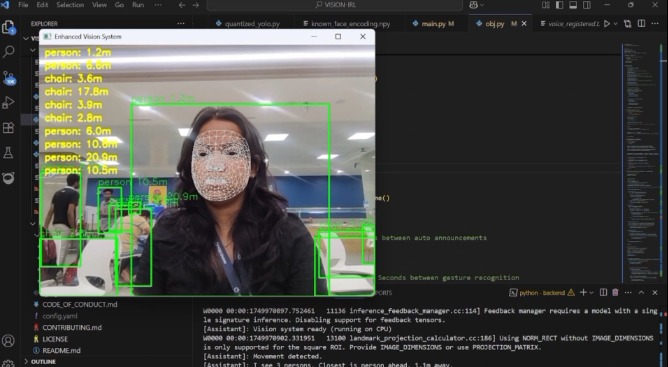Open the Copilot icon in the title bar
668x367 pixels.
[x=473, y=5]
